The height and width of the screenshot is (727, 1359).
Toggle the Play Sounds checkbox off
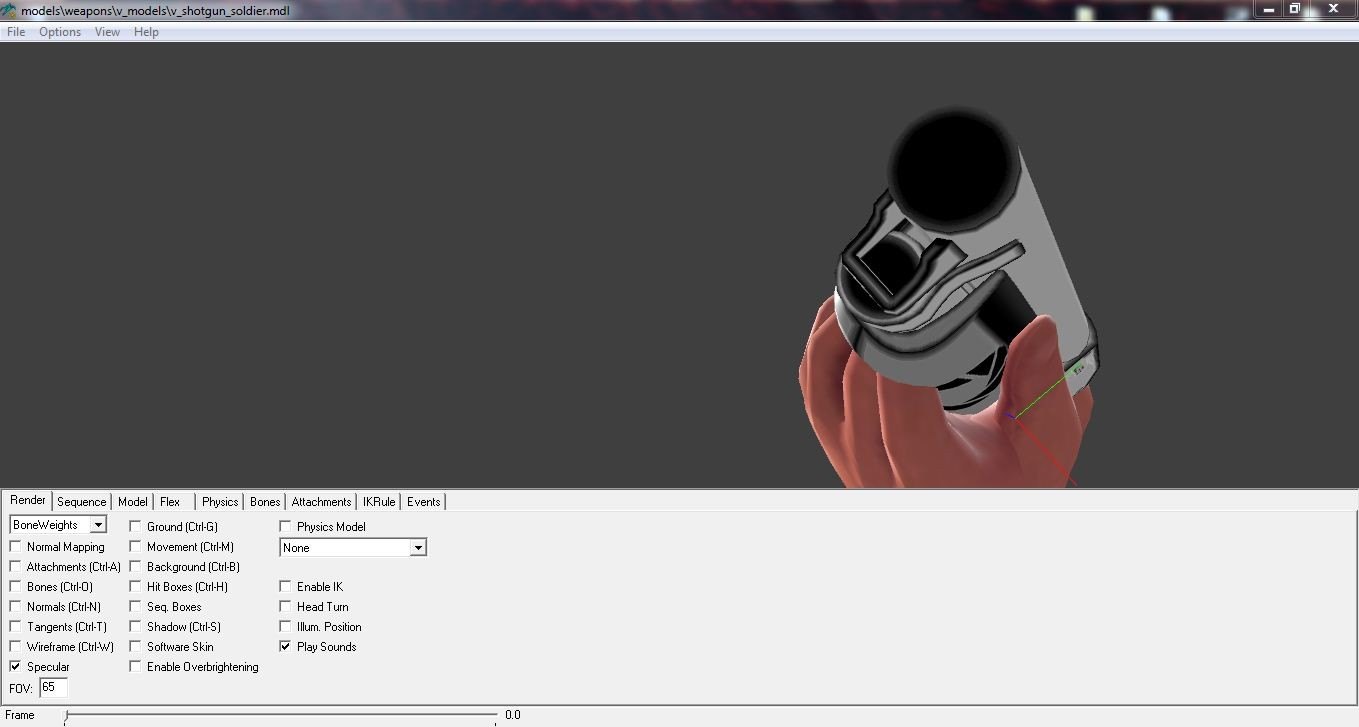pyautogui.click(x=285, y=647)
